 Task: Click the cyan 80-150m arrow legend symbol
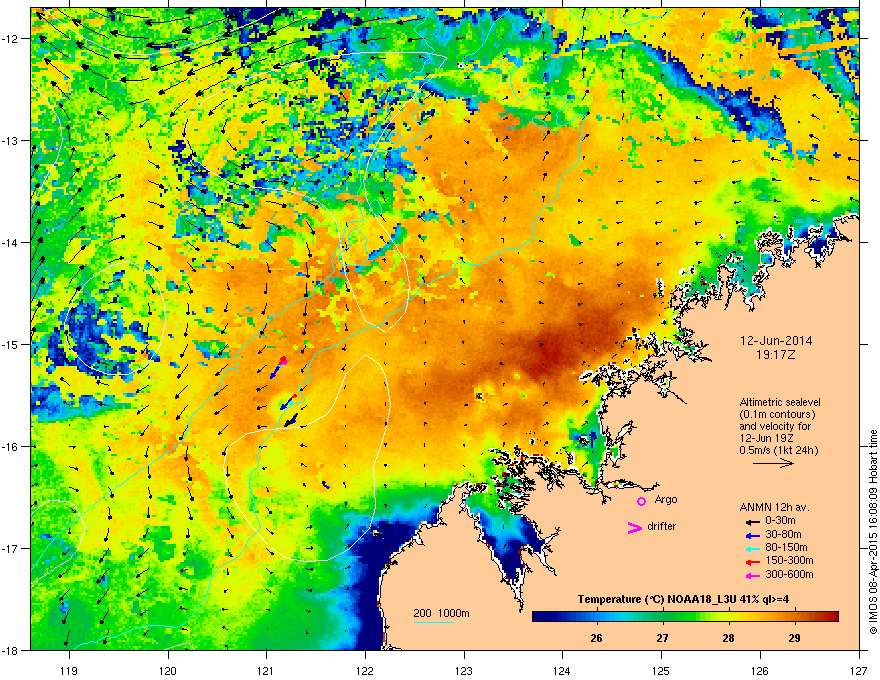(753, 549)
